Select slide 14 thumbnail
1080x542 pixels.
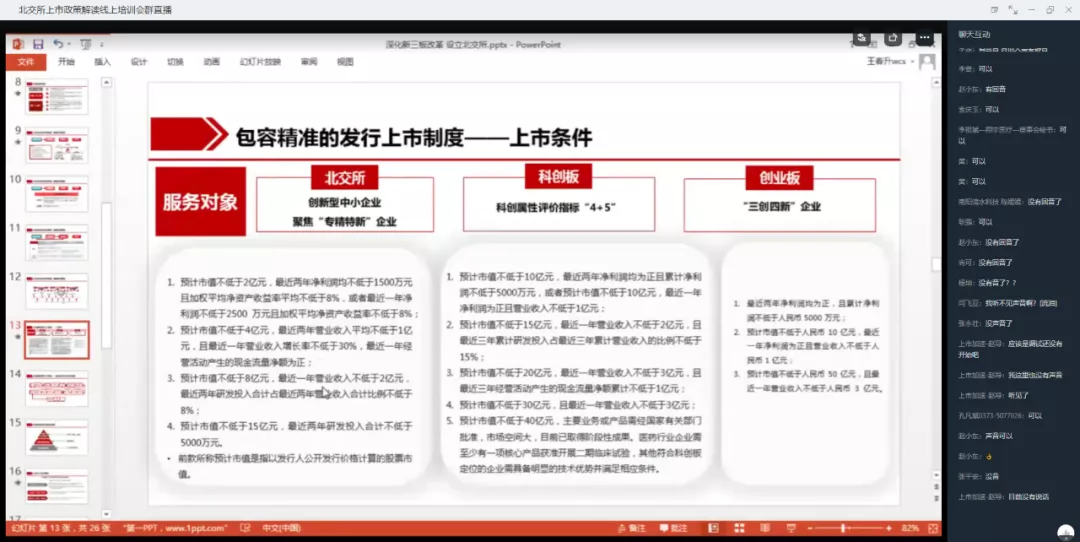click(x=56, y=389)
